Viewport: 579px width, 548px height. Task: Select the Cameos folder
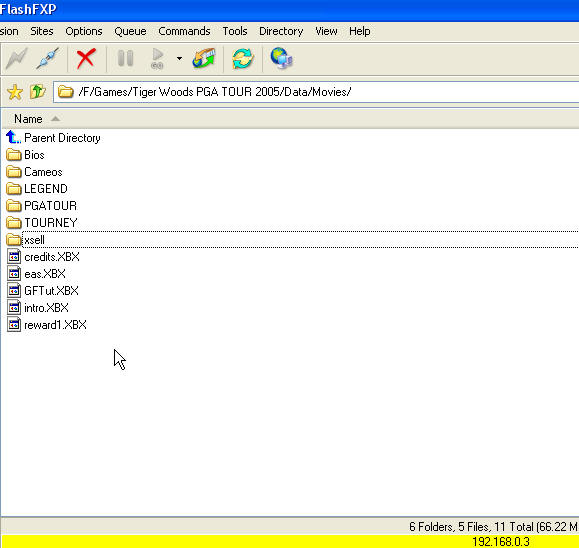coord(43,172)
